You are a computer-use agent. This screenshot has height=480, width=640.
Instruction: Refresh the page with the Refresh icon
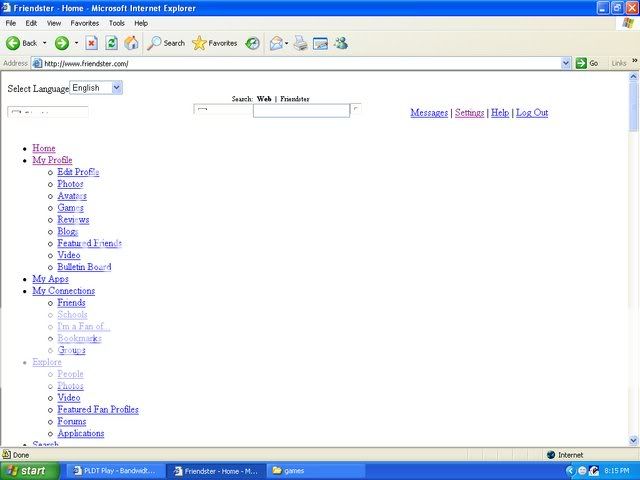111,43
